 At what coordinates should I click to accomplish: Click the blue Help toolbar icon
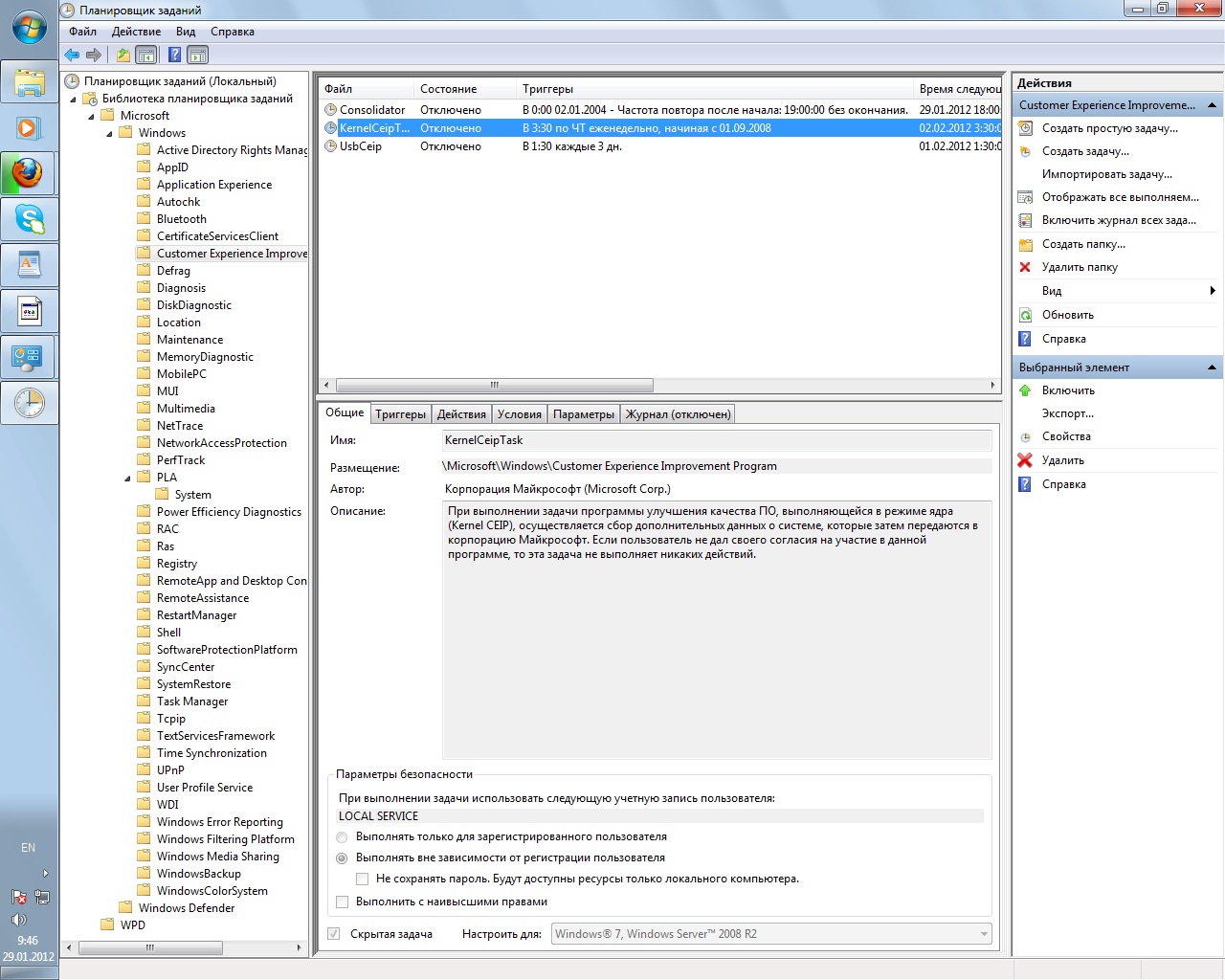coord(175,55)
